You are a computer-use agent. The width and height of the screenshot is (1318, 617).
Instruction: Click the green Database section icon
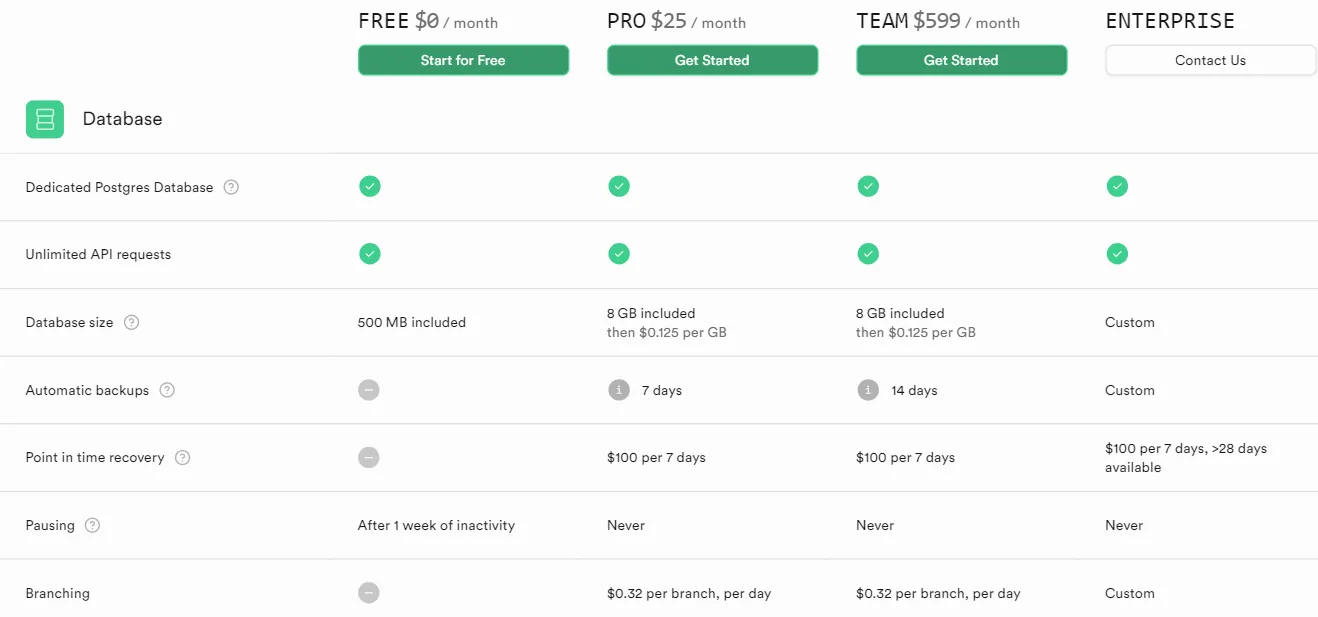(45, 119)
